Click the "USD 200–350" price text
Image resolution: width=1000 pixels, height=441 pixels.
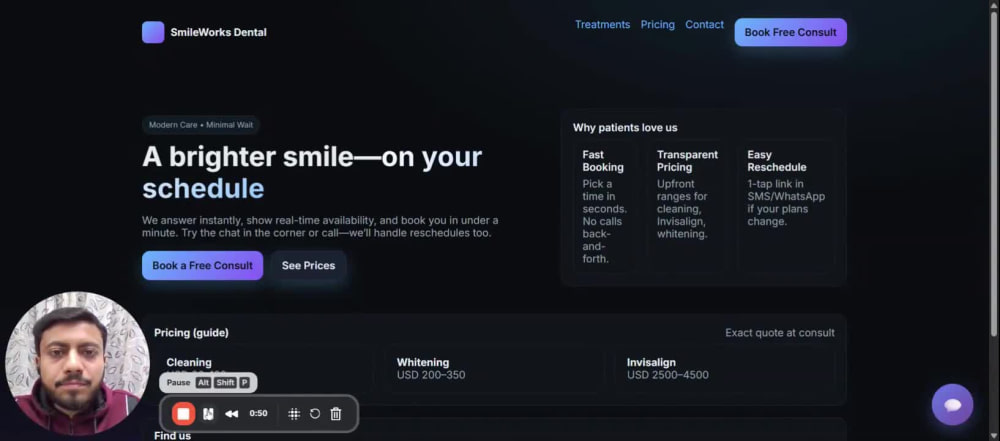pyautogui.click(x=430, y=375)
